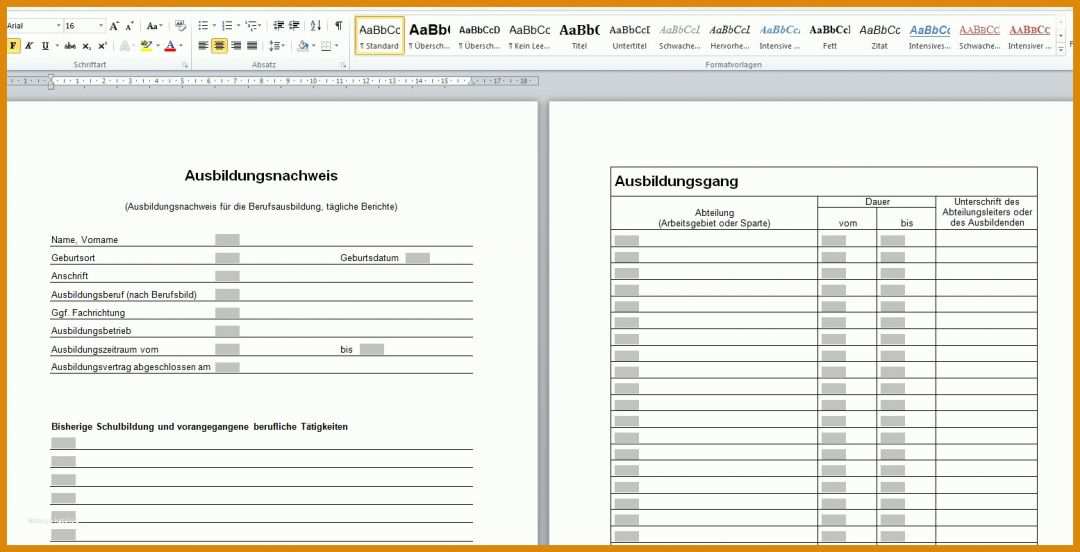Apply the Intensives Zitat style

tap(930, 36)
